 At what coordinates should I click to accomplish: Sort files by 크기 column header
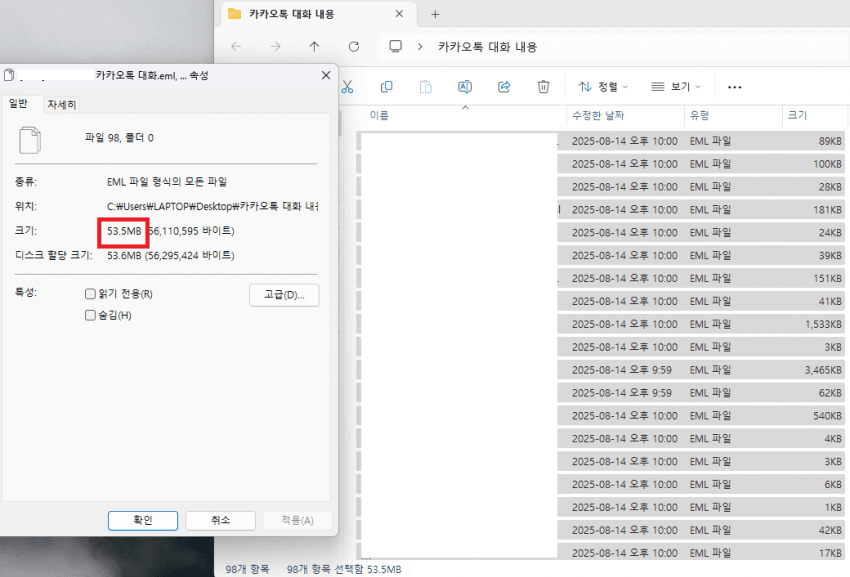(798, 116)
